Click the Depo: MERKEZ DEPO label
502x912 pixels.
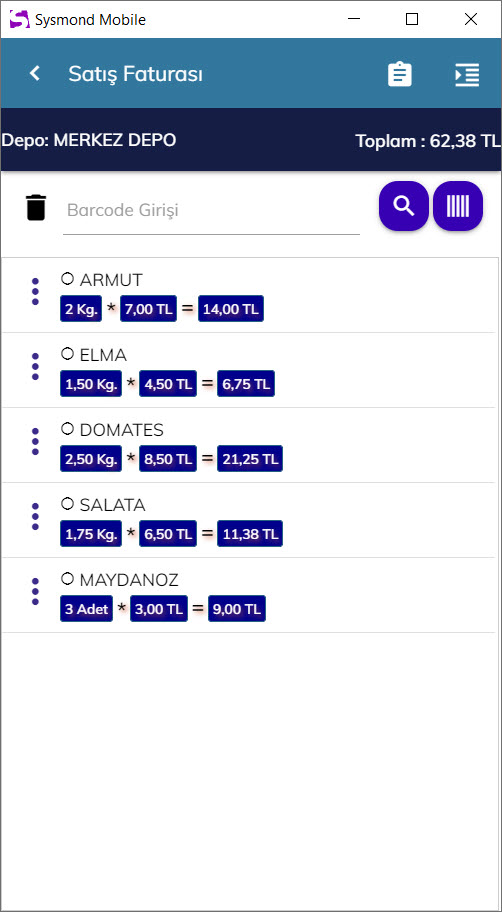89,140
